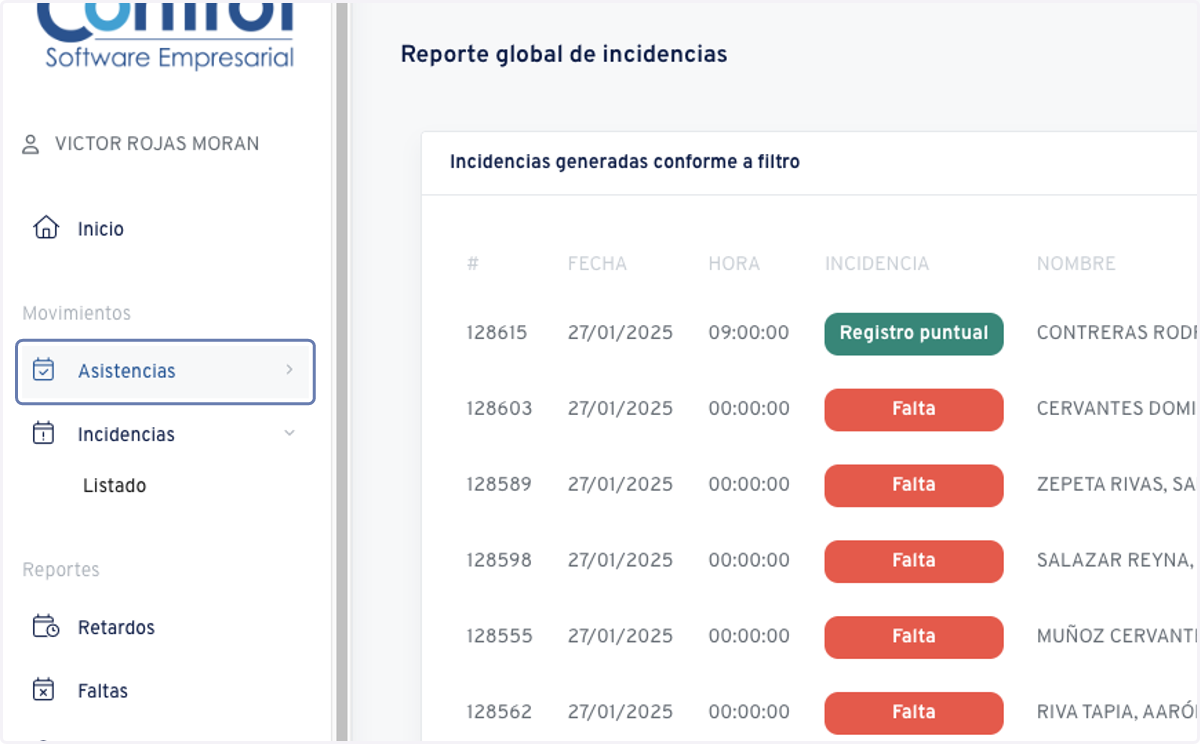This screenshot has height=744, width=1200.
Task: Open the Listado submenu item
Action: pos(114,486)
